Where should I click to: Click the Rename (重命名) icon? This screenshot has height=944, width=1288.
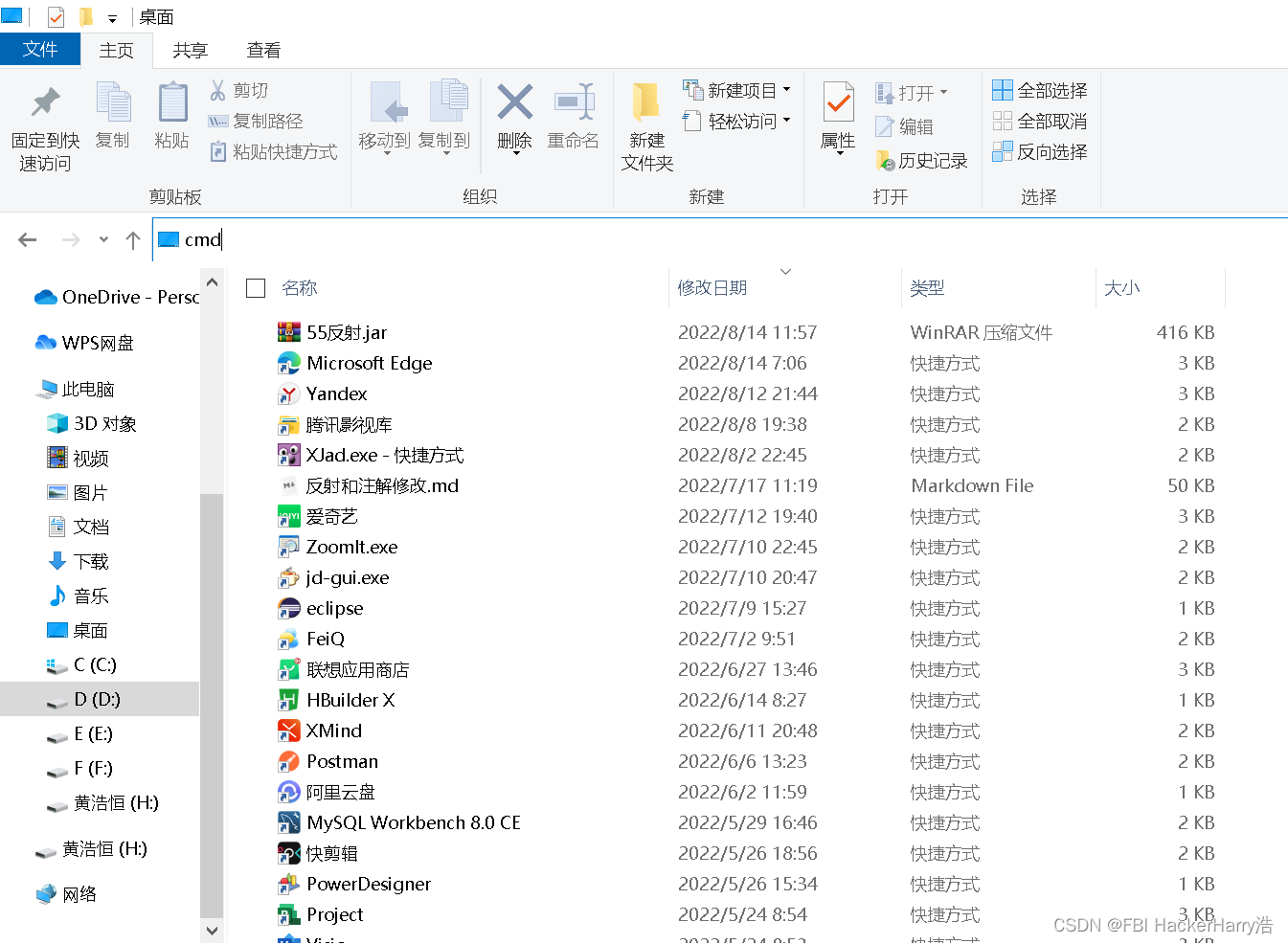click(x=574, y=102)
